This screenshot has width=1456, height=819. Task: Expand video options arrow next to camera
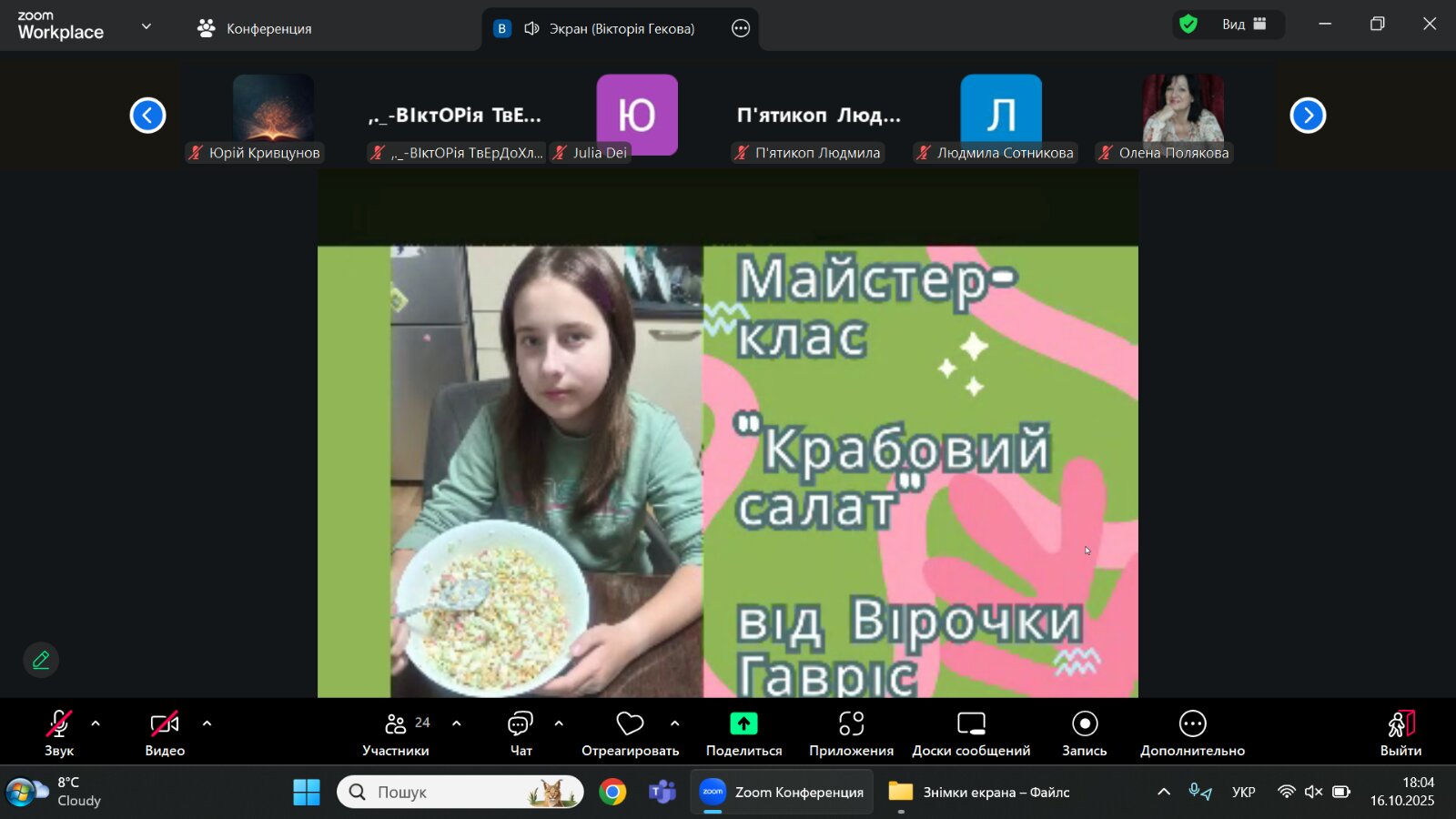point(207,724)
